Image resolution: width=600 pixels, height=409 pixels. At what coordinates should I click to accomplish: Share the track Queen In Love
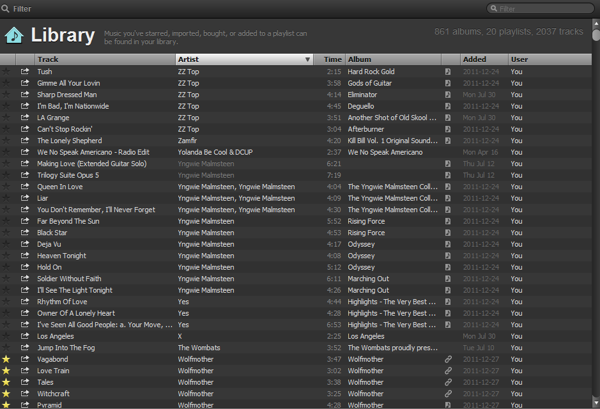tap(25, 186)
